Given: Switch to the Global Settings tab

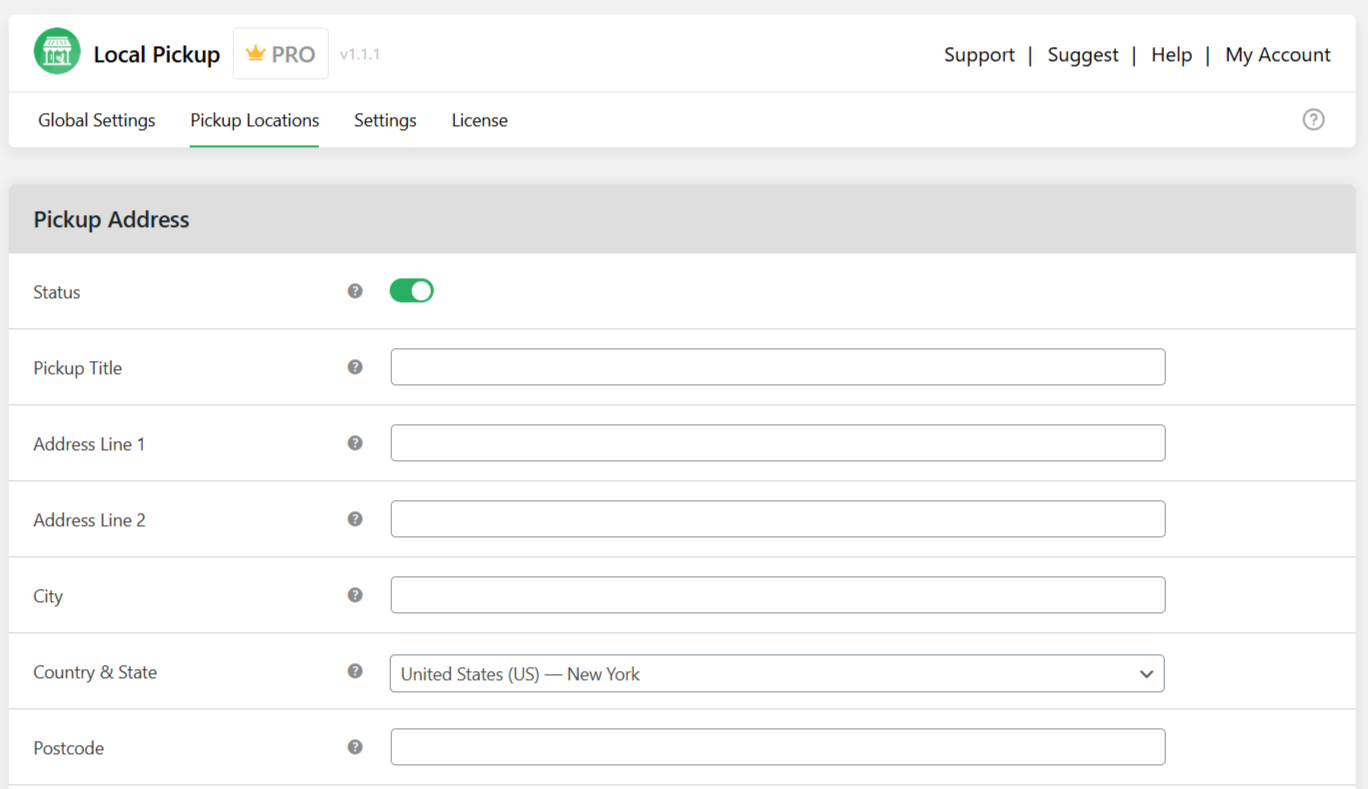Looking at the screenshot, I should tap(97, 120).
